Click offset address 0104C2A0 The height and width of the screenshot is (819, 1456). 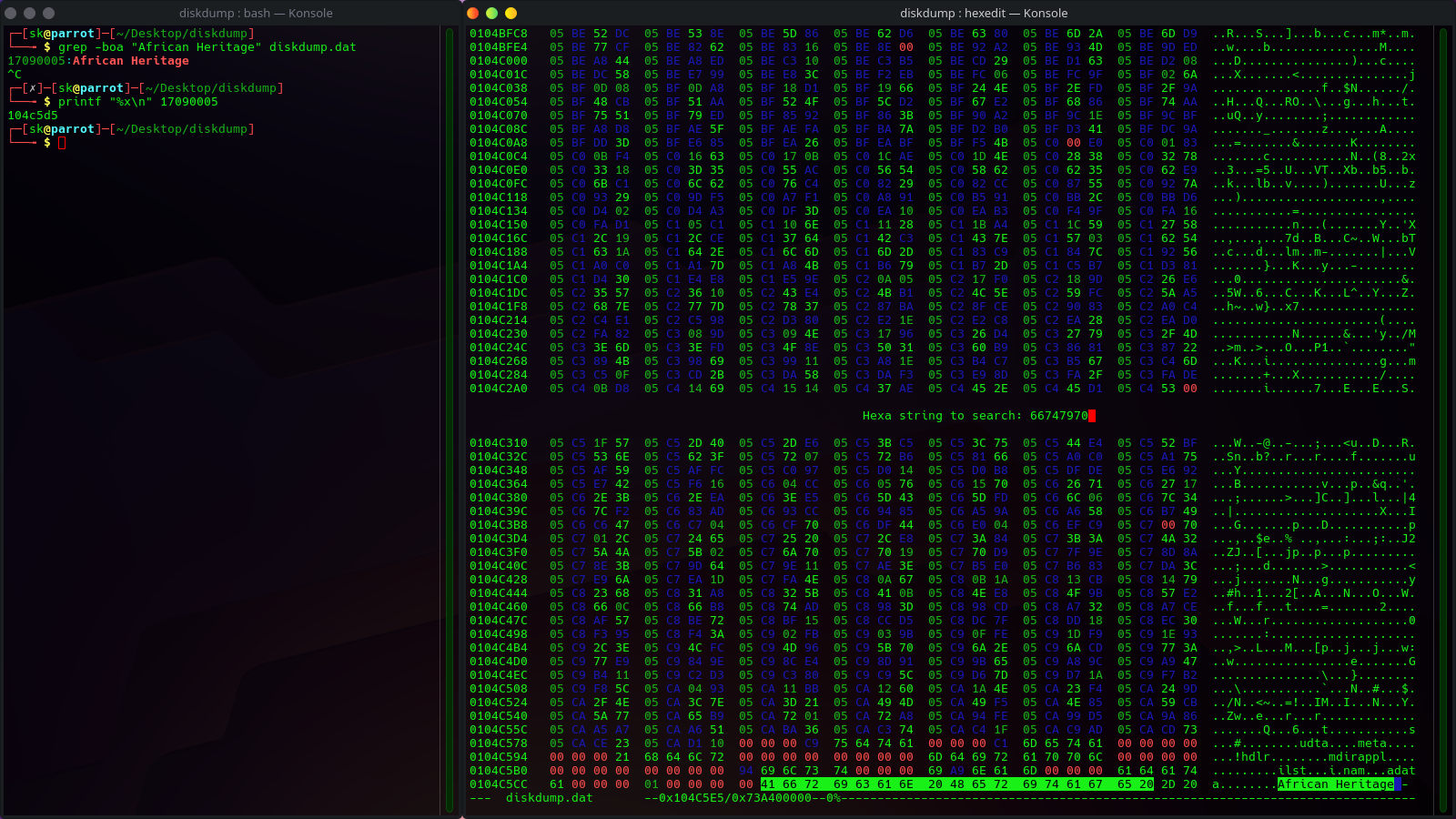pos(499,389)
